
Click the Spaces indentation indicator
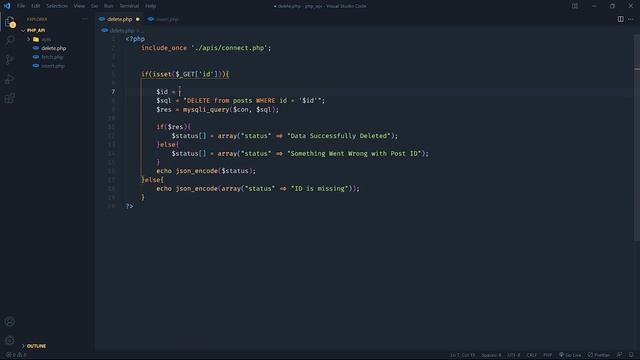[491, 355]
